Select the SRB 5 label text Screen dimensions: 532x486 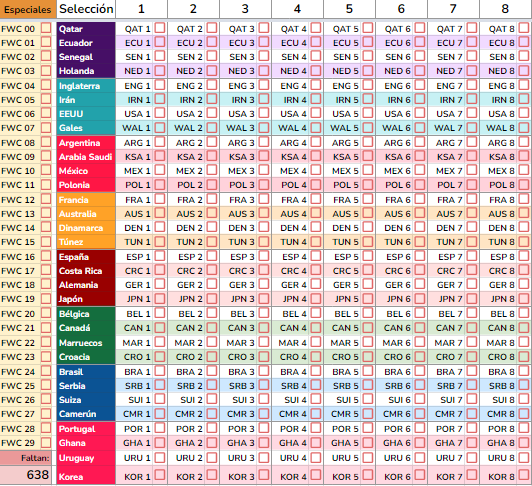click(x=346, y=386)
